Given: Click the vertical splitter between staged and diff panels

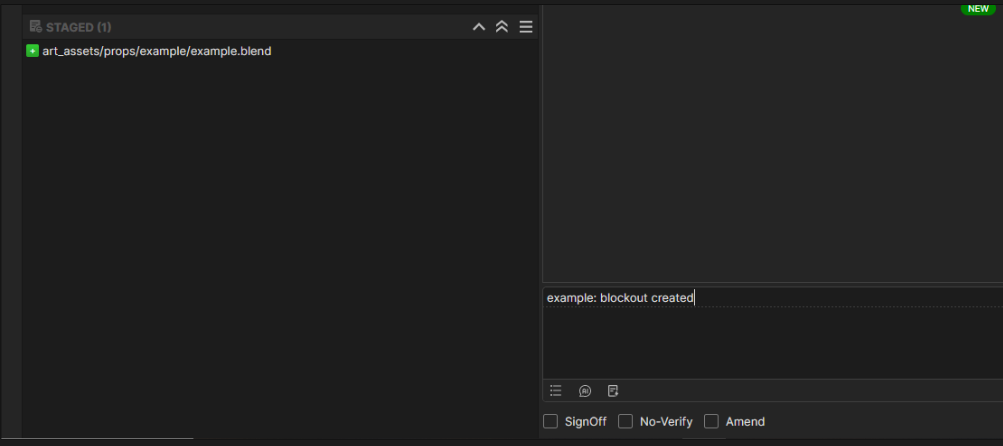Looking at the screenshot, I should tap(540, 220).
